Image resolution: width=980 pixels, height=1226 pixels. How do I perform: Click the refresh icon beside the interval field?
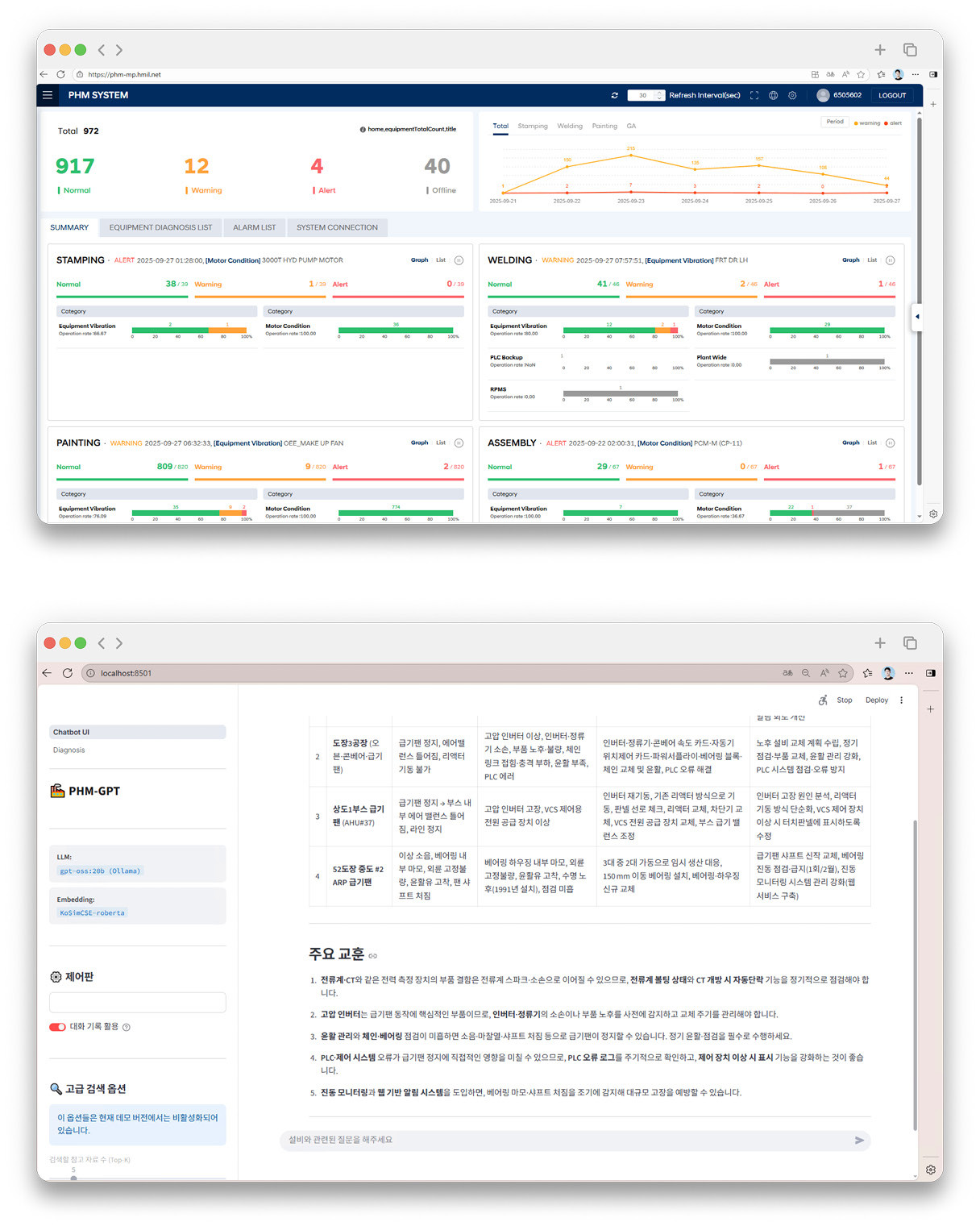click(x=614, y=95)
